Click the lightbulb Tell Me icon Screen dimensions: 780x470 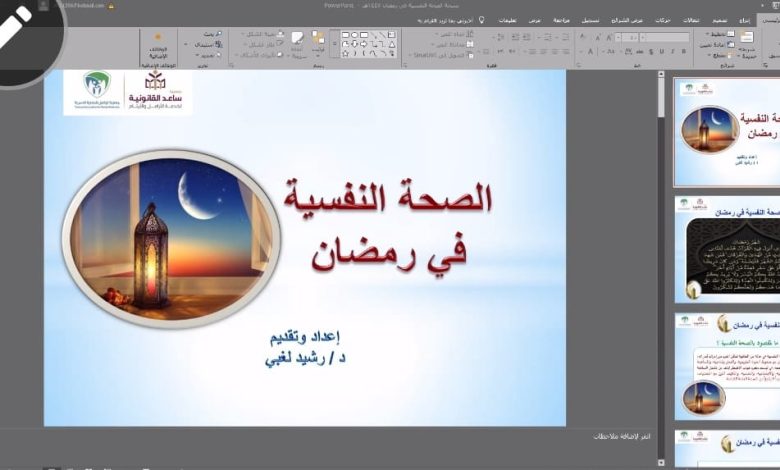pyautogui.click(x=481, y=19)
